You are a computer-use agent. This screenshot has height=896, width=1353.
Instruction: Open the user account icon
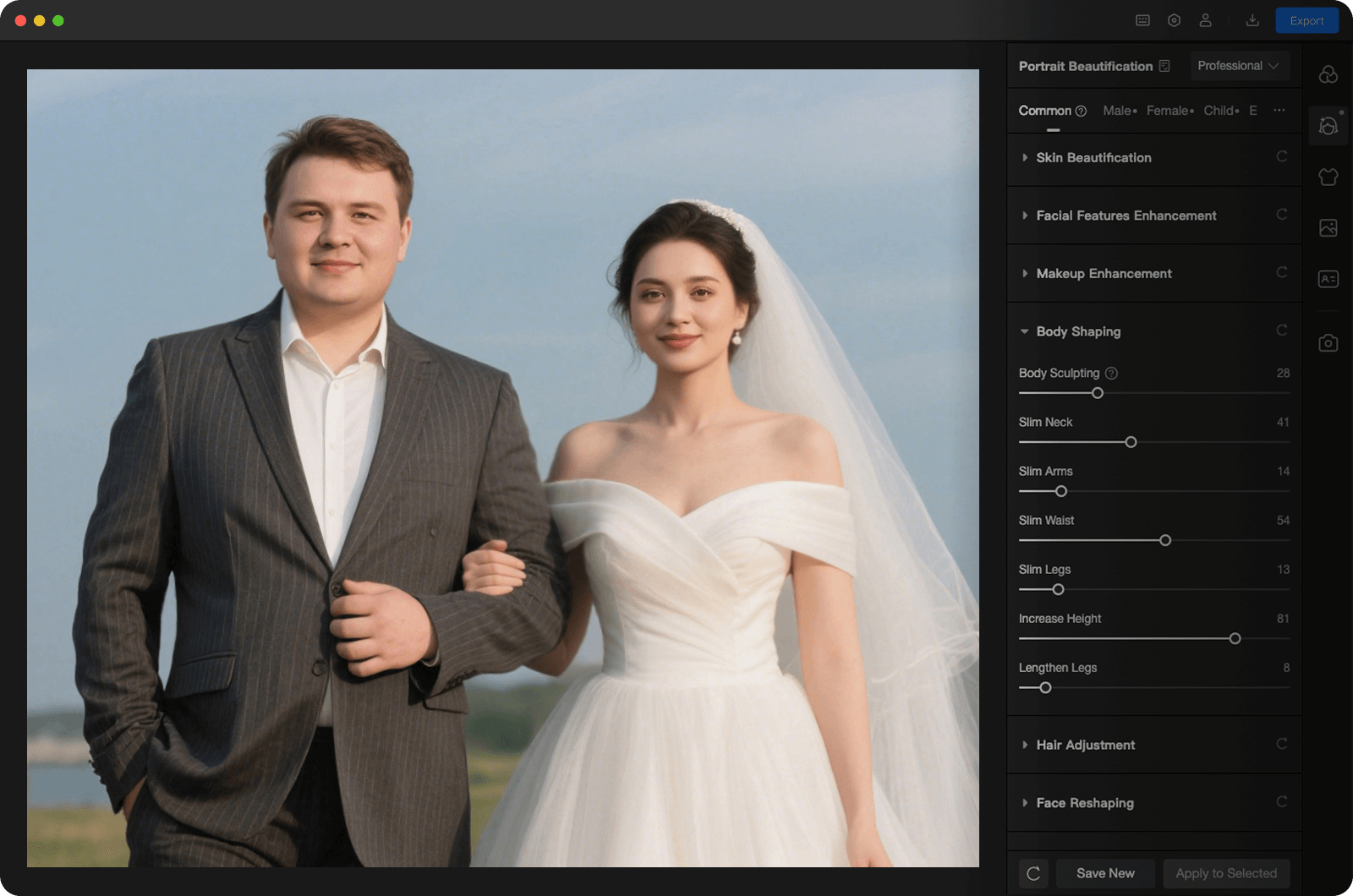tap(1205, 20)
